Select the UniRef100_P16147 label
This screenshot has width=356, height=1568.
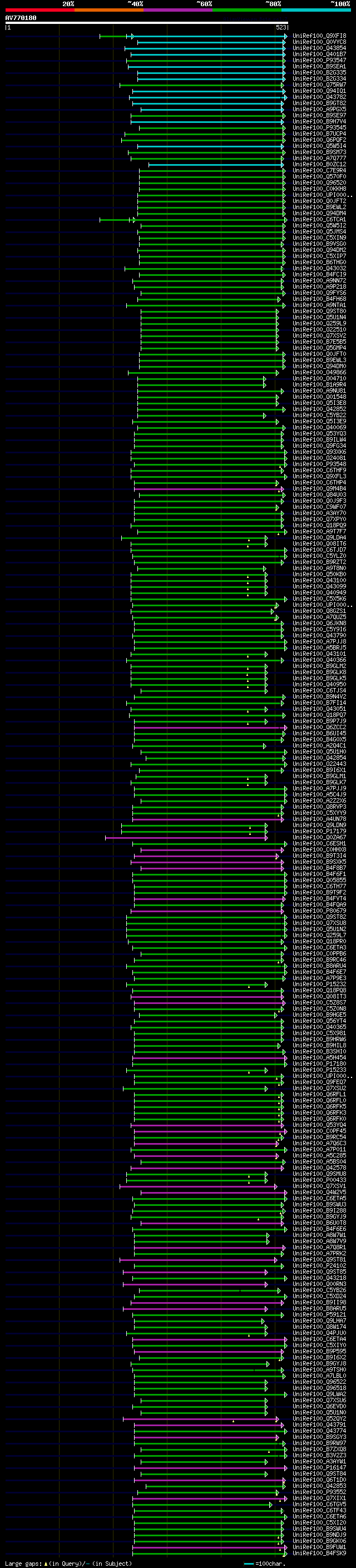(319, 1467)
